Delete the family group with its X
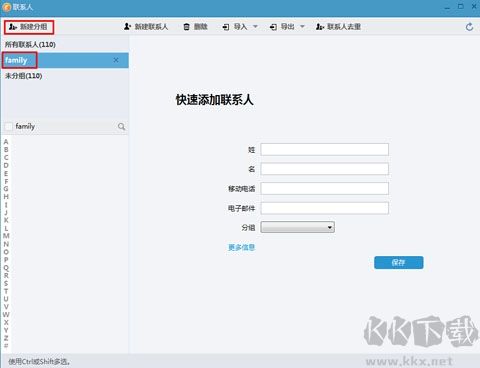480x368 pixels. (x=116, y=60)
